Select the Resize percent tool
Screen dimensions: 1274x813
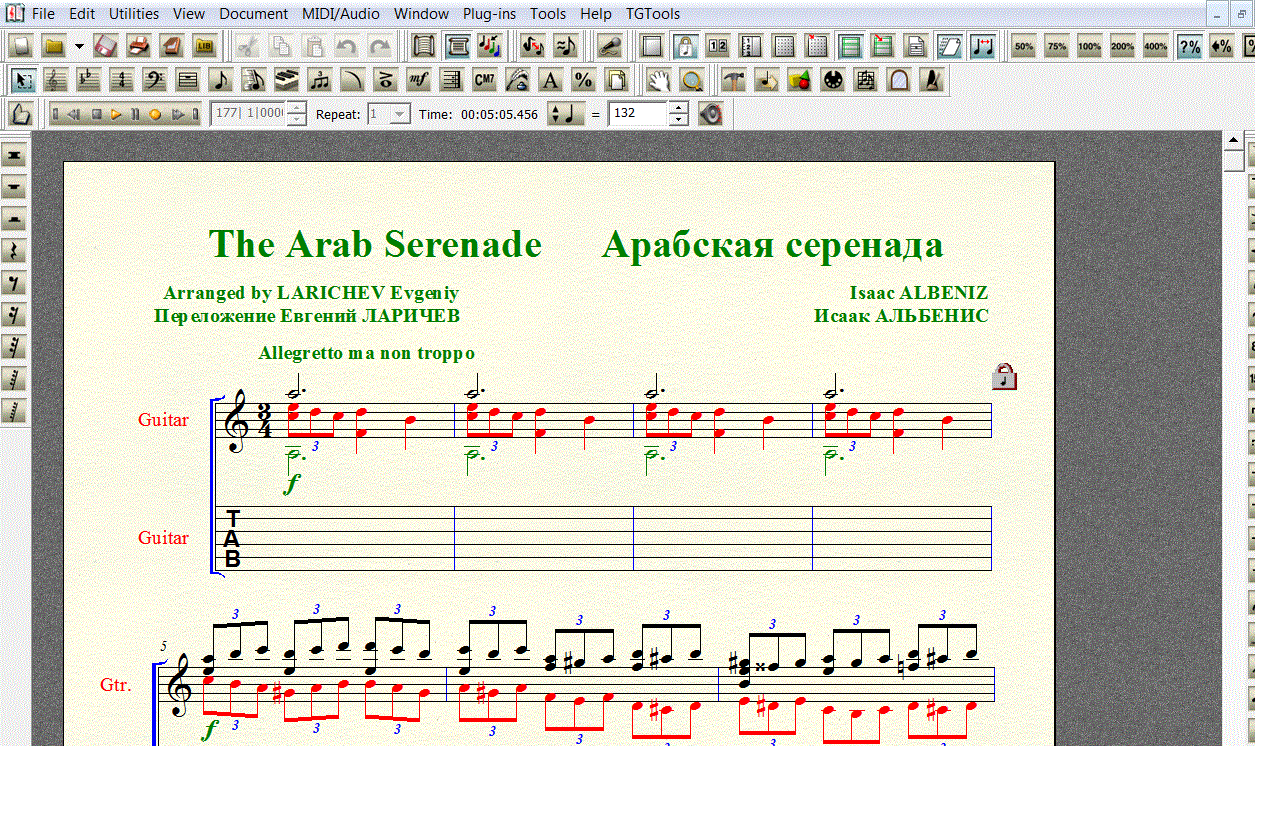[584, 80]
